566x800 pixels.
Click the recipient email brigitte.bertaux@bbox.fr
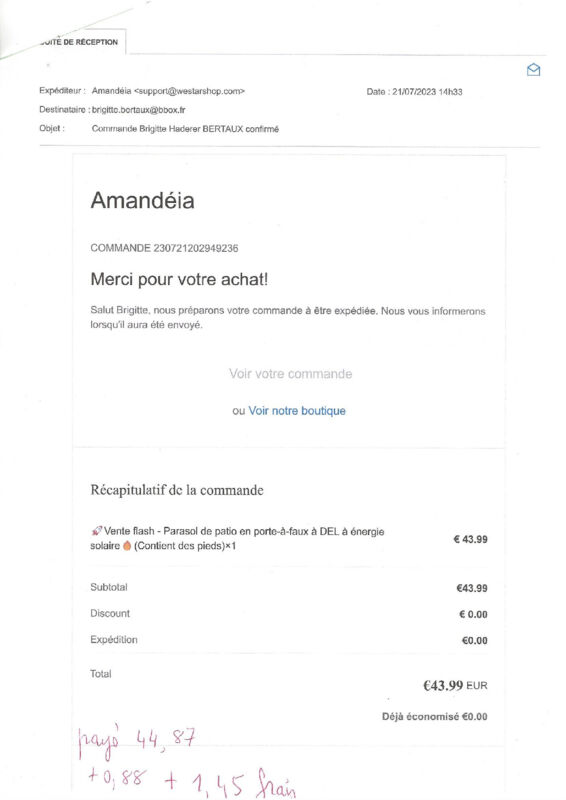tap(138, 110)
